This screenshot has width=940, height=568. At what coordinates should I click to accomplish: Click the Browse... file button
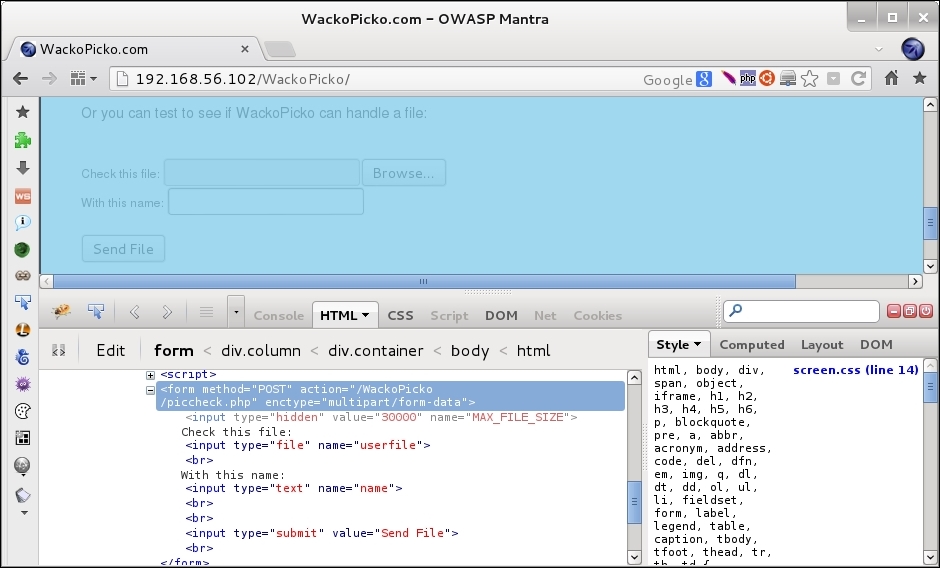[x=403, y=173]
